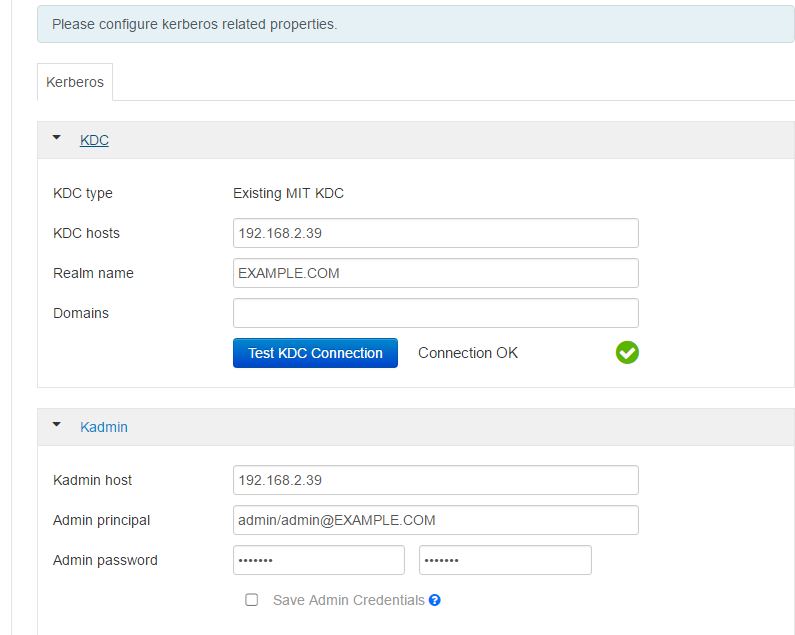Click the confirm admin password field
Viewport: 795px width, 635px height.
[x=505, y=560]
